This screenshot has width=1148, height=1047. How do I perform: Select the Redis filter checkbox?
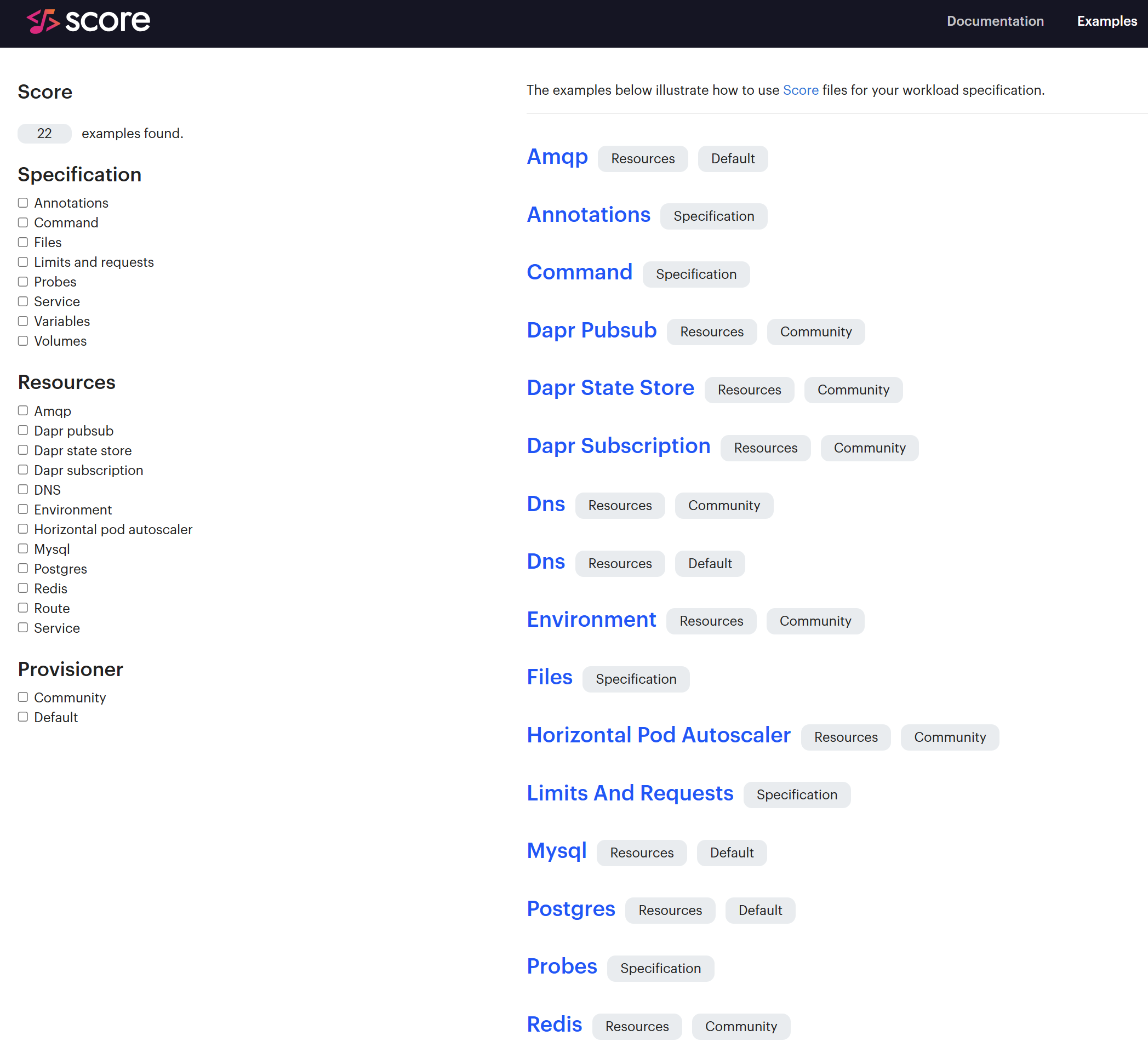click(x=23, y=588)
